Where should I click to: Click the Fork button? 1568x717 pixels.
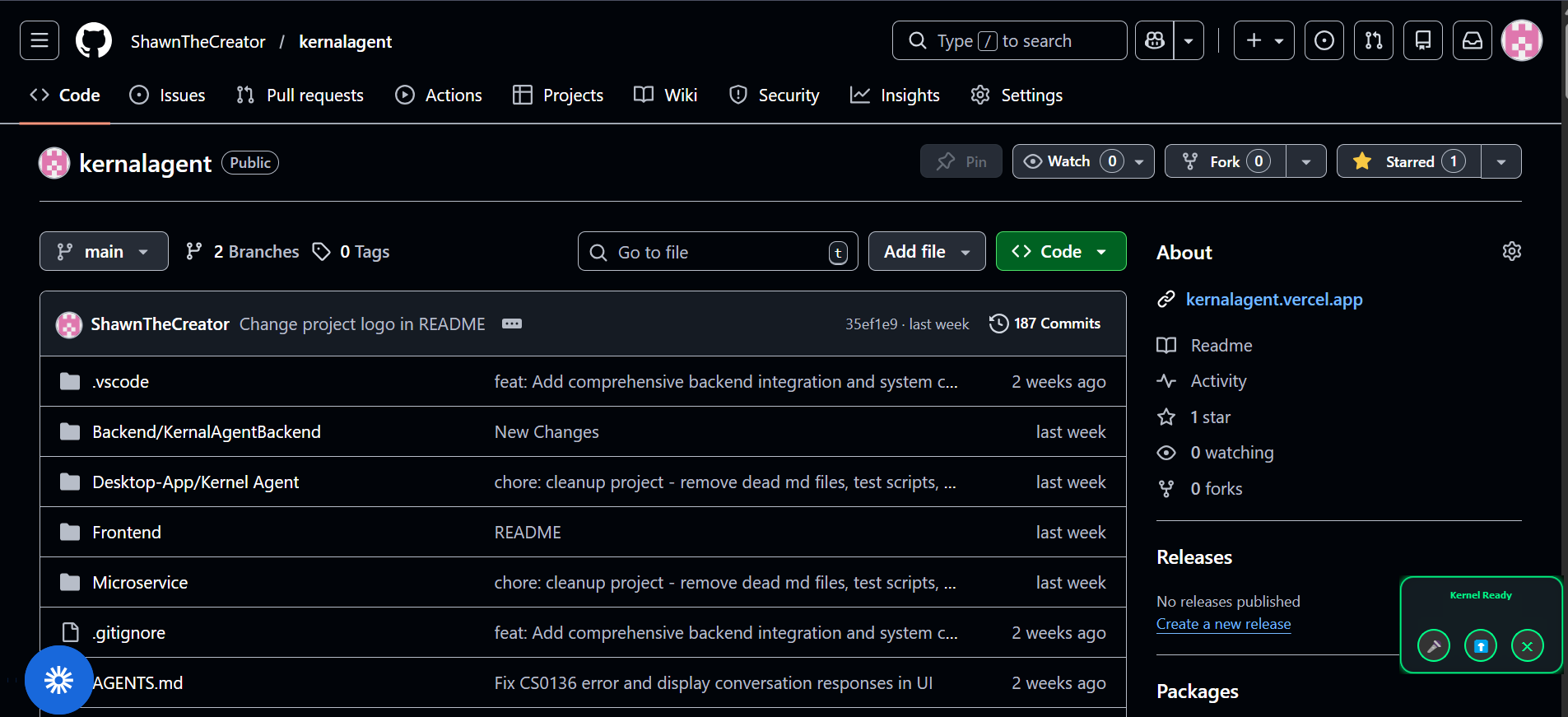1226,161
